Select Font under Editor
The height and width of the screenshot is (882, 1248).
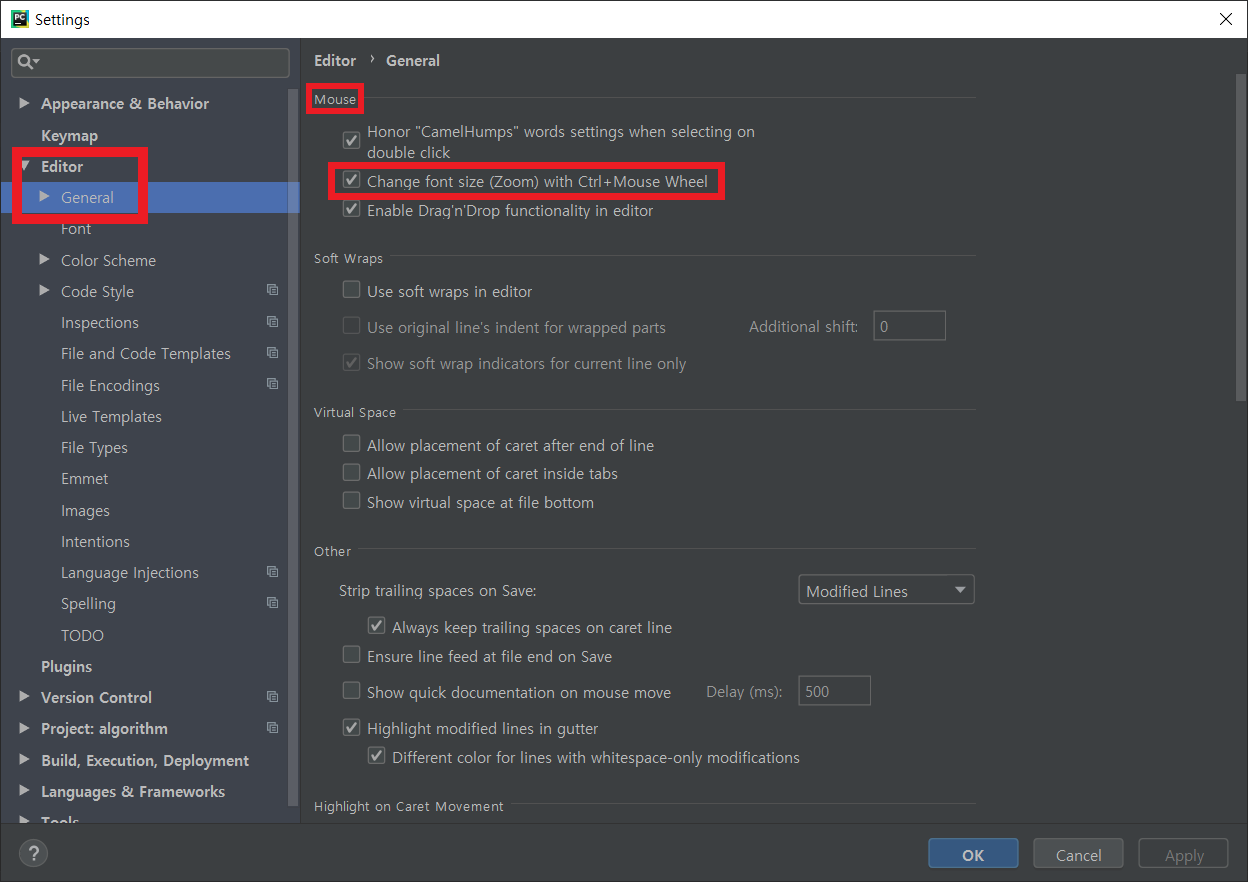(76, 228)
